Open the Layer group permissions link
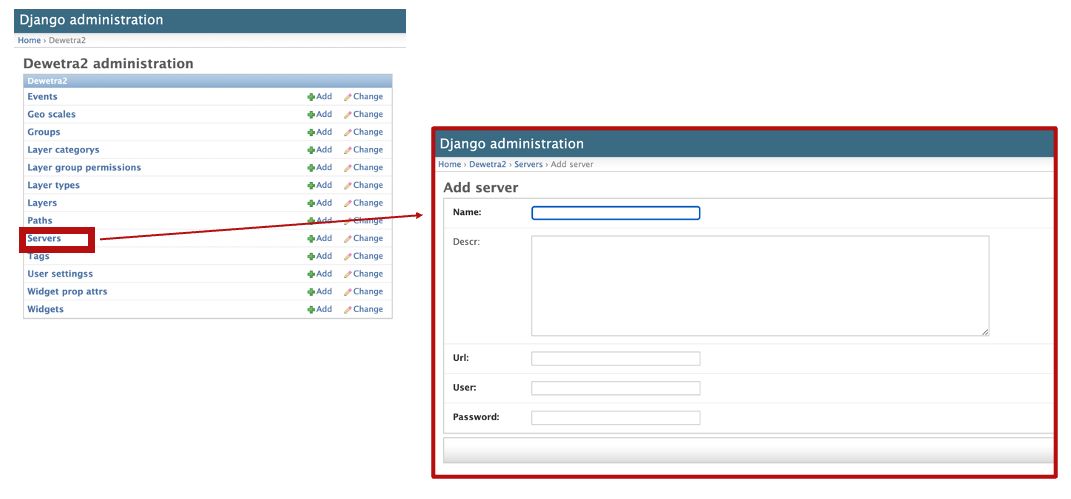 [x=84, y=167]
